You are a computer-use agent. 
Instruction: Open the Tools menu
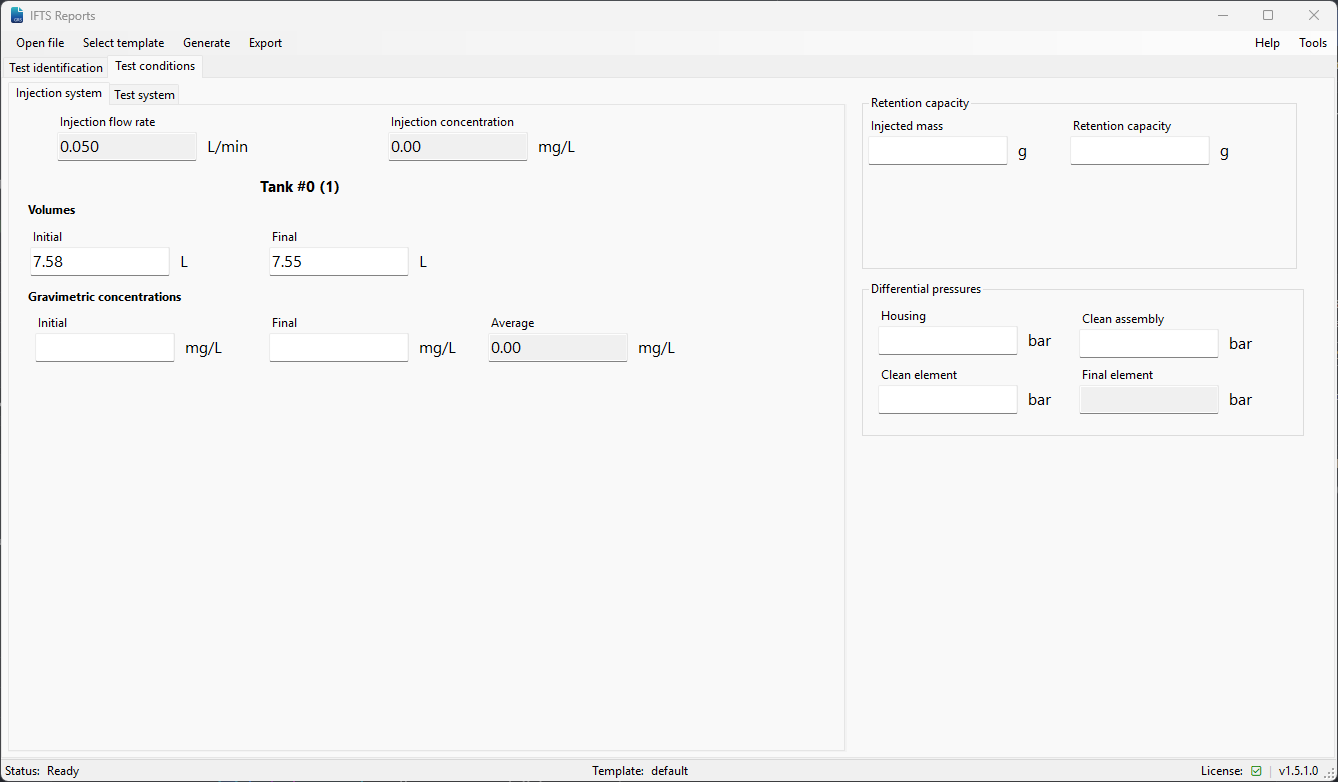click(1312, 43)
